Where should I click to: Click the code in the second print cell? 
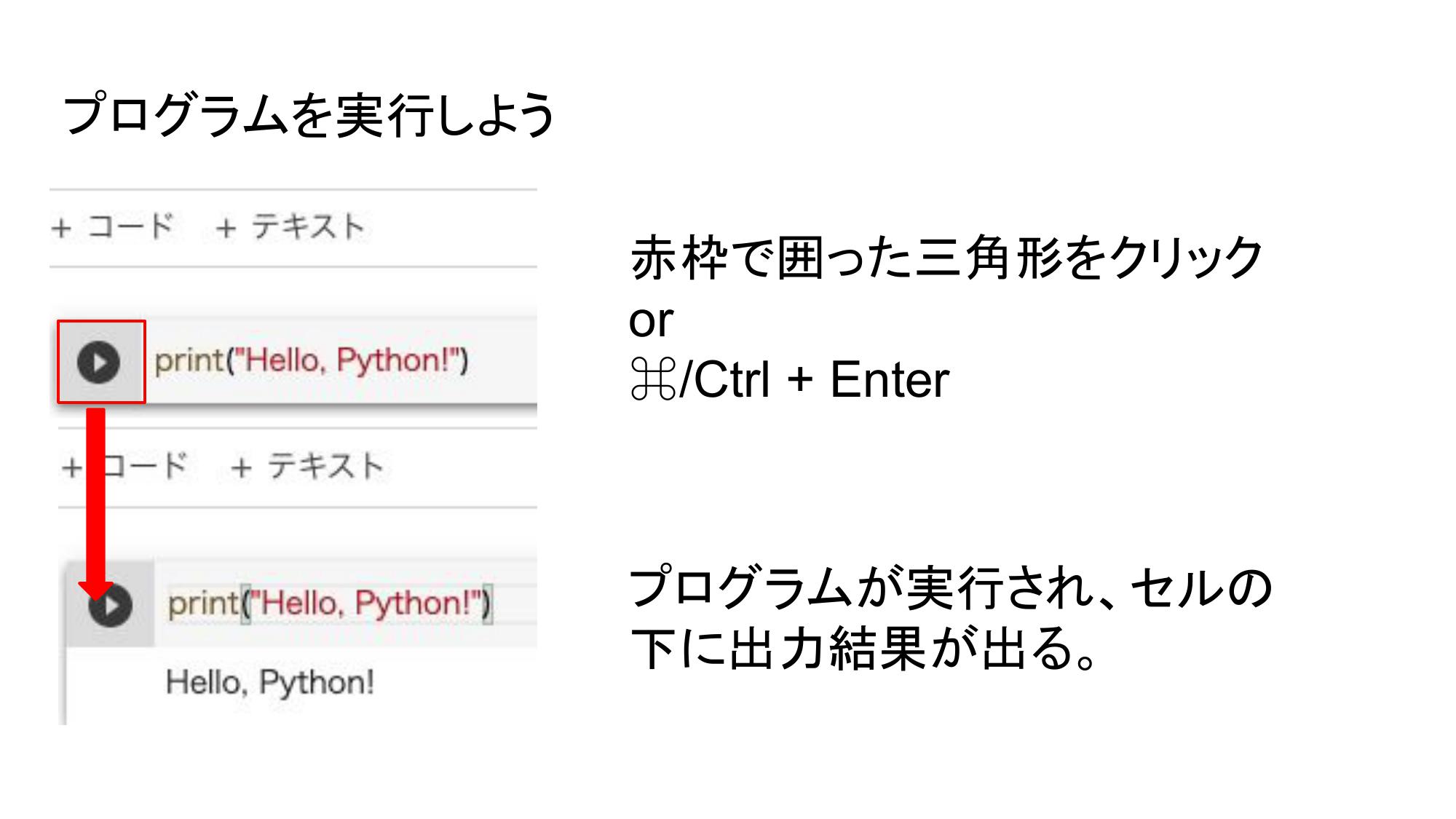pyautogui.click(x=330, y=604)
